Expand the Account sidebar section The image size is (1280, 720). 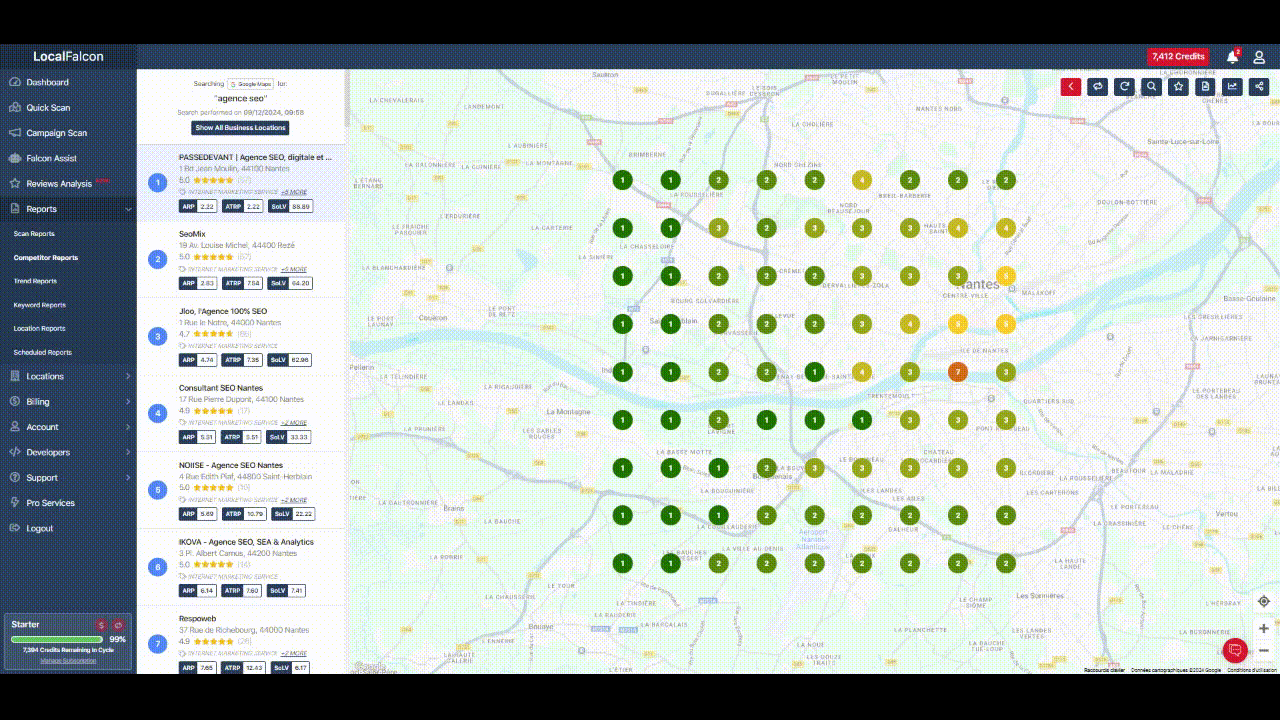[x=68, y=427]
